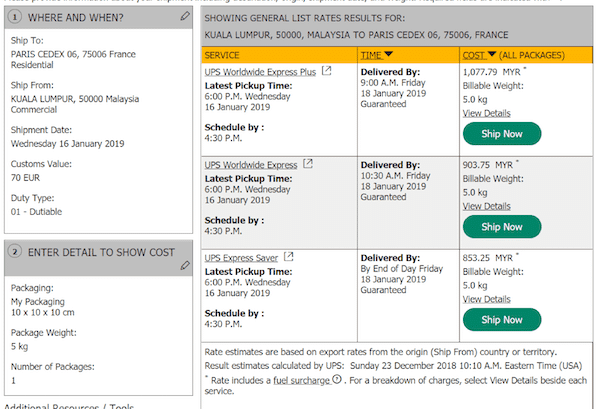Select the 903.75 MYR cost text

click(488, 165)
